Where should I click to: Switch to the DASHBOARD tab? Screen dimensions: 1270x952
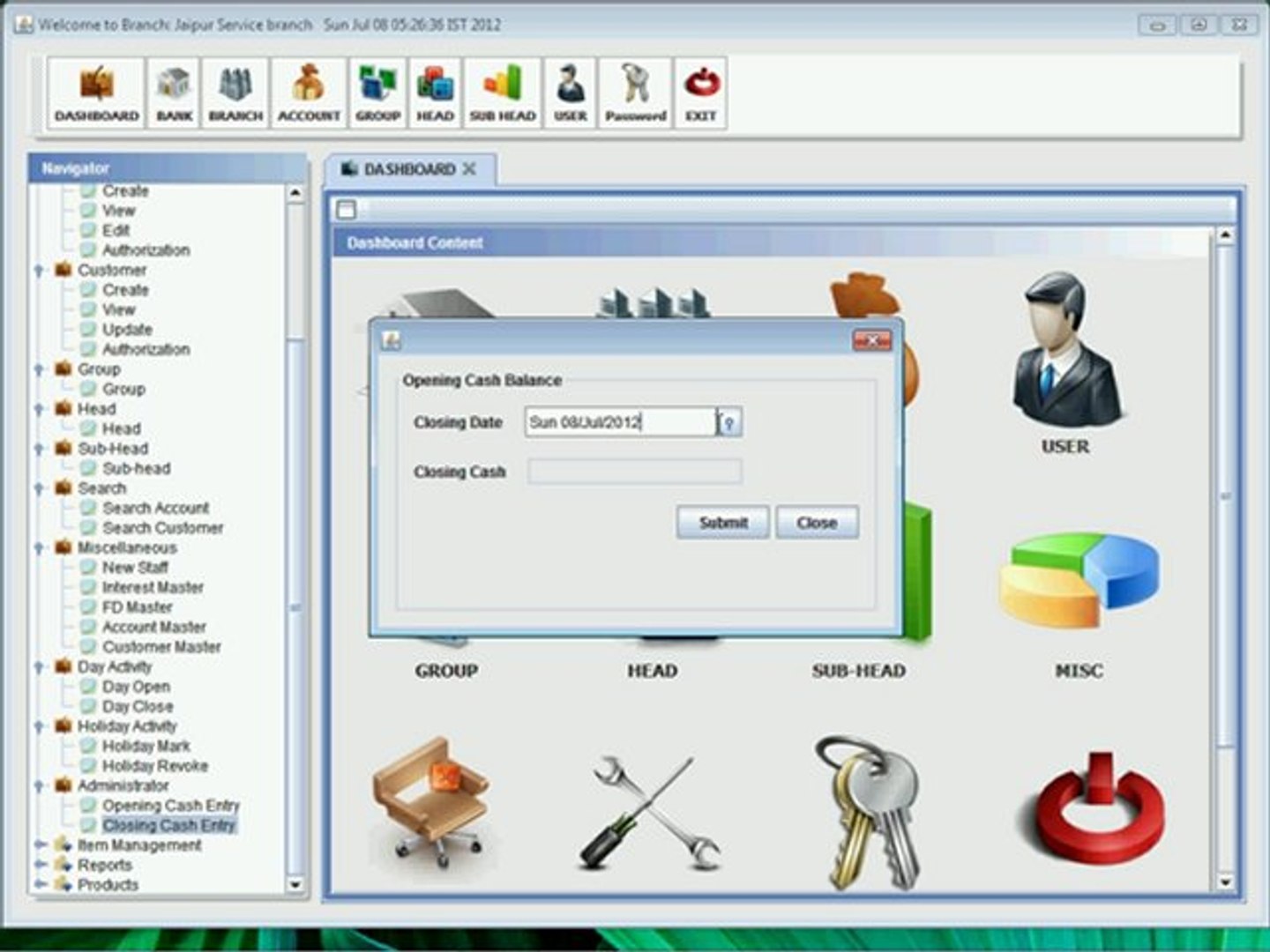[x=409, y=169]
